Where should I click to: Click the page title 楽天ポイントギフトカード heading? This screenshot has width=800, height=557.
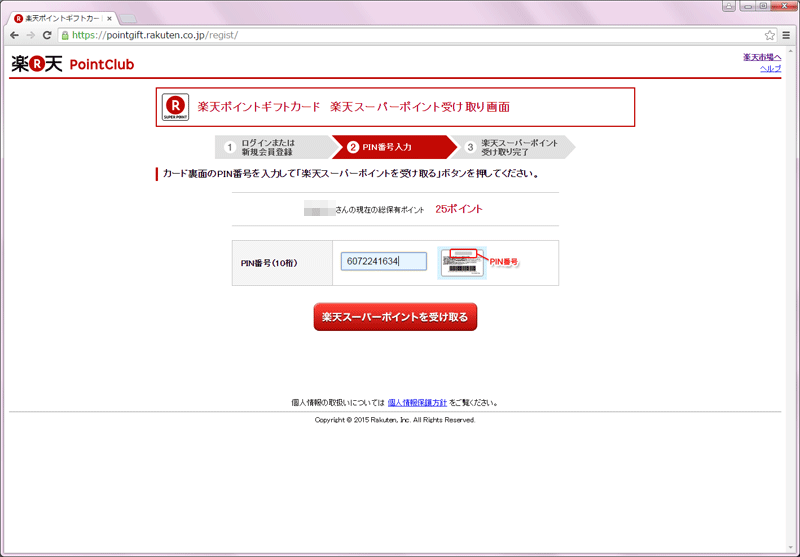pyautogui.click(x=354, y=107)
